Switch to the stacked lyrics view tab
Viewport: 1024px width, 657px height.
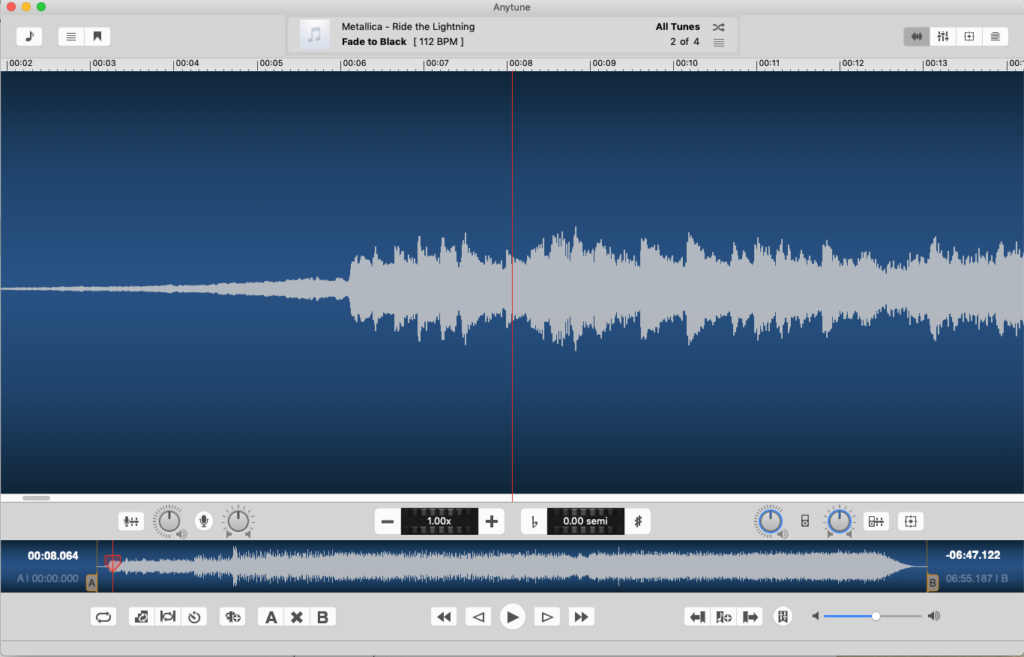point(995,37)
